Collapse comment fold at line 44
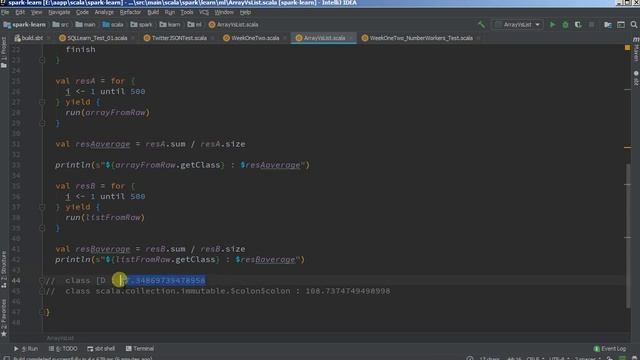640x360 pixels. point(42,280)
